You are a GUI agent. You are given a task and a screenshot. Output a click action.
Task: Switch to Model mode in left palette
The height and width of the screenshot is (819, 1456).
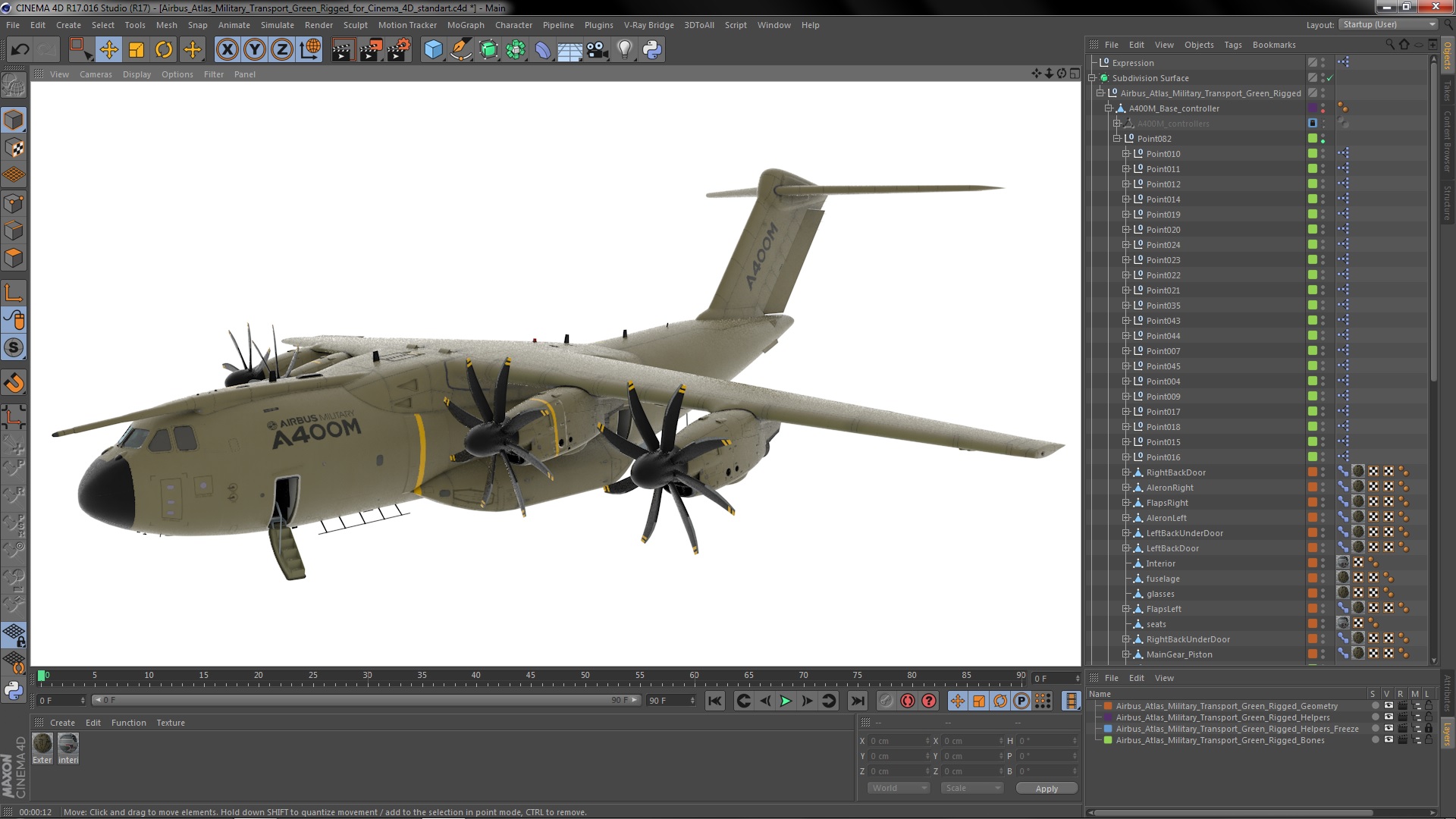pyautogui.click(x=14, y=120)
